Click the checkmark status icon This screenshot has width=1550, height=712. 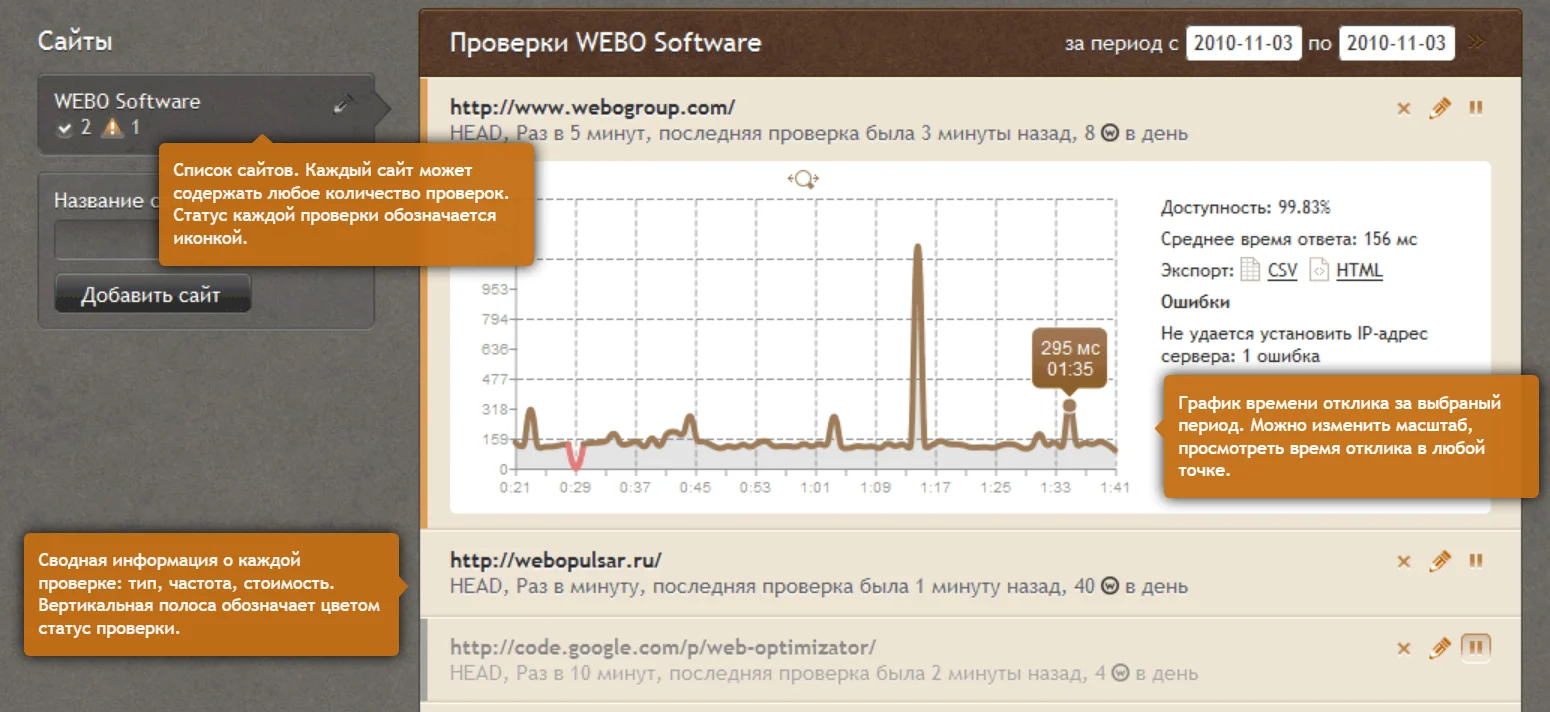65,129
